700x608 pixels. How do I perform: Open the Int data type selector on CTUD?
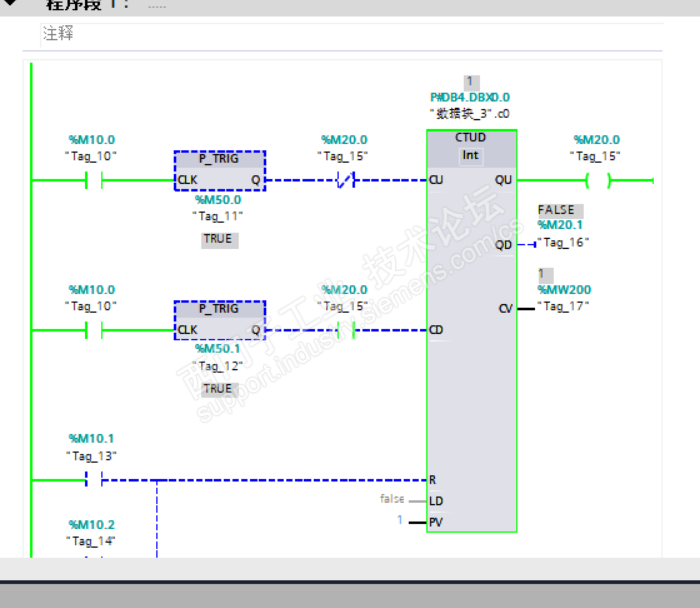pyautogui.click(x=471, y=155)
